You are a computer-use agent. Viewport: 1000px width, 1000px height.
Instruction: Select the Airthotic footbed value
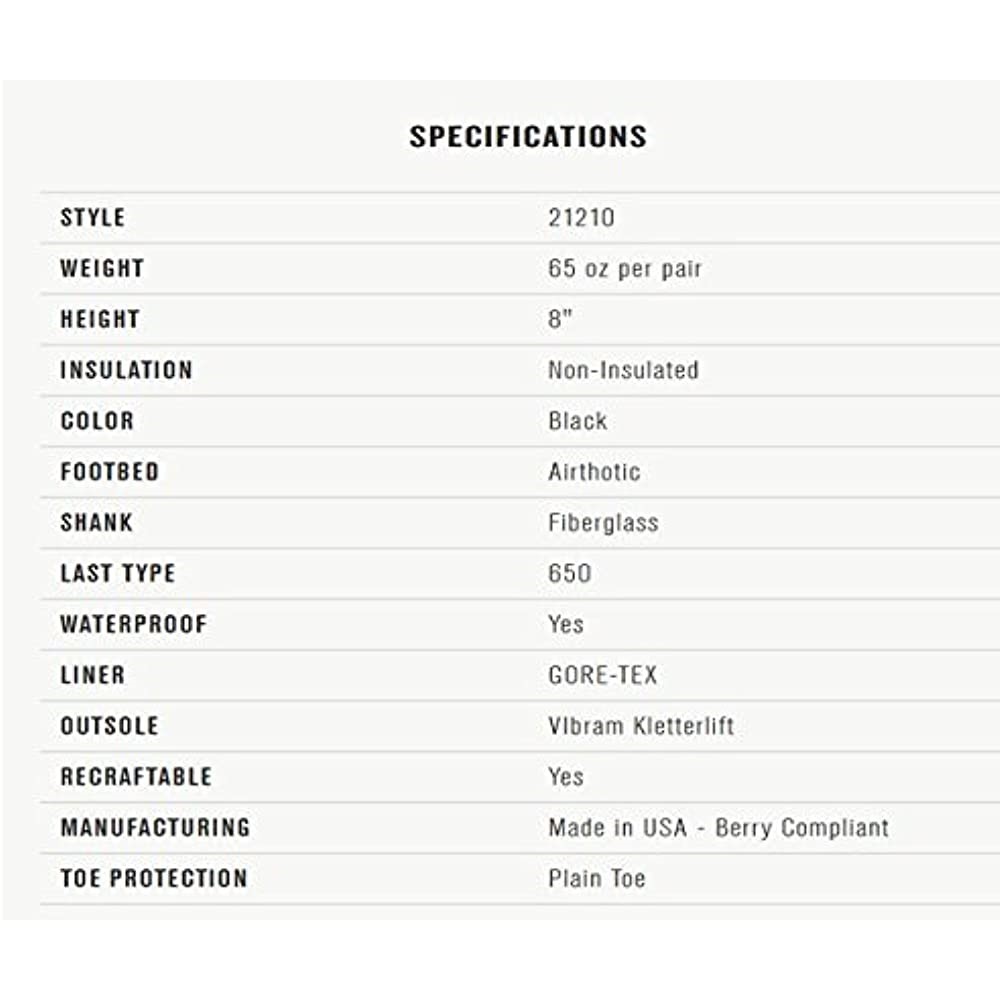(594, 472)
